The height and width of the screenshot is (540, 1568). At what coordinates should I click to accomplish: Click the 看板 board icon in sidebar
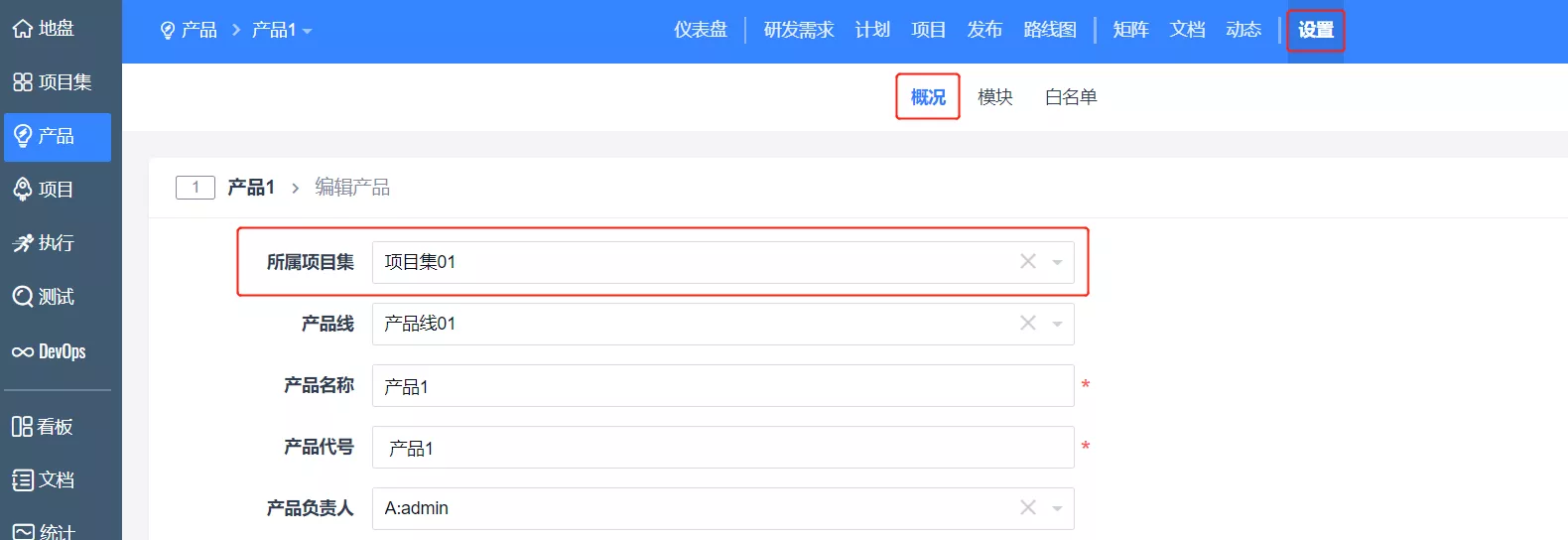(22, 427)
